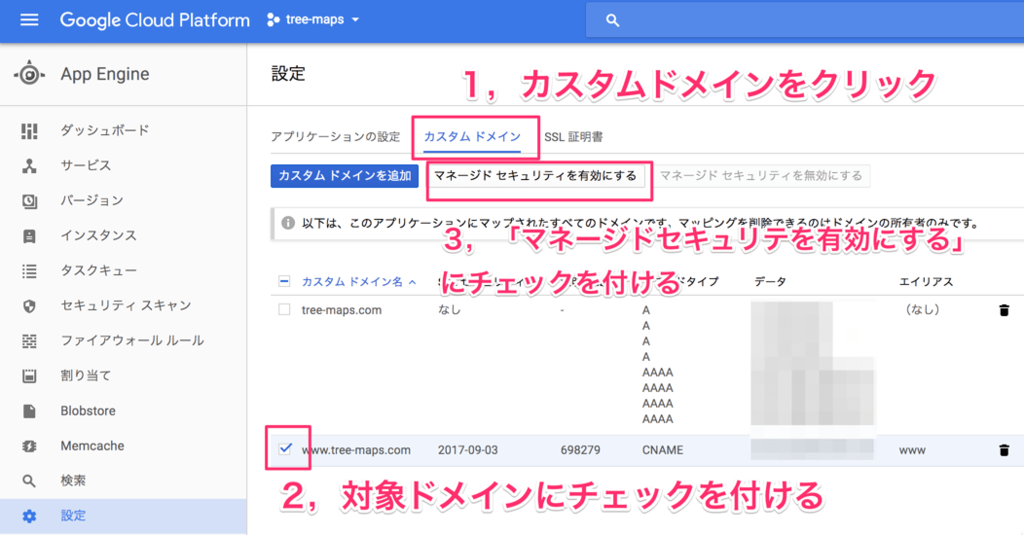Click the Memcache chip icon
The height and width of the screenshot is (535, 1024).
(x=29, y=446)
